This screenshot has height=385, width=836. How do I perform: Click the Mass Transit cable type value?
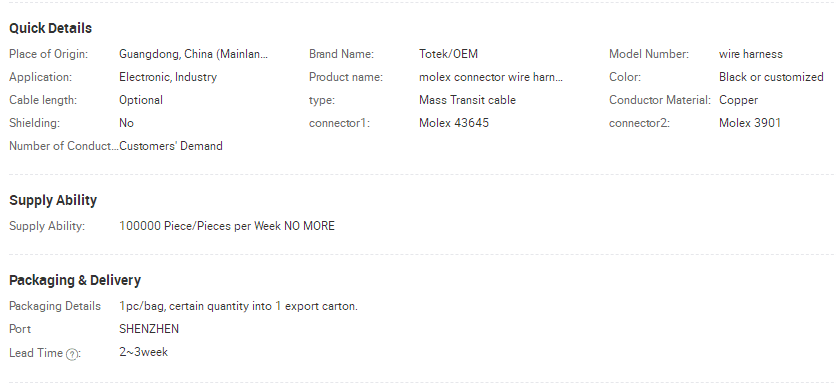tap(467, 100)
